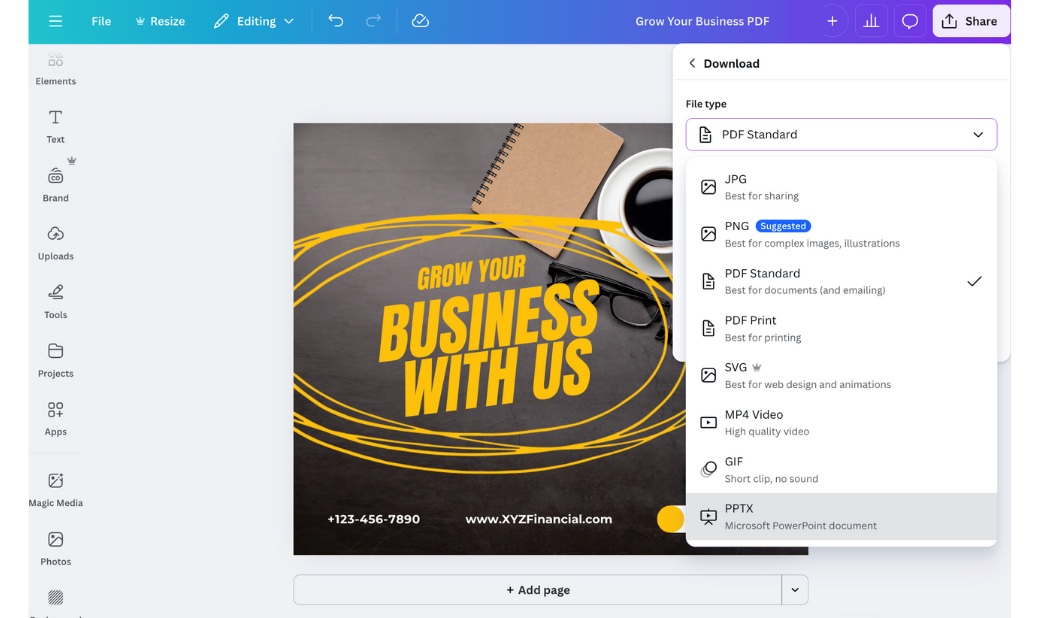Go back from the Download panel

pos(692,62)
